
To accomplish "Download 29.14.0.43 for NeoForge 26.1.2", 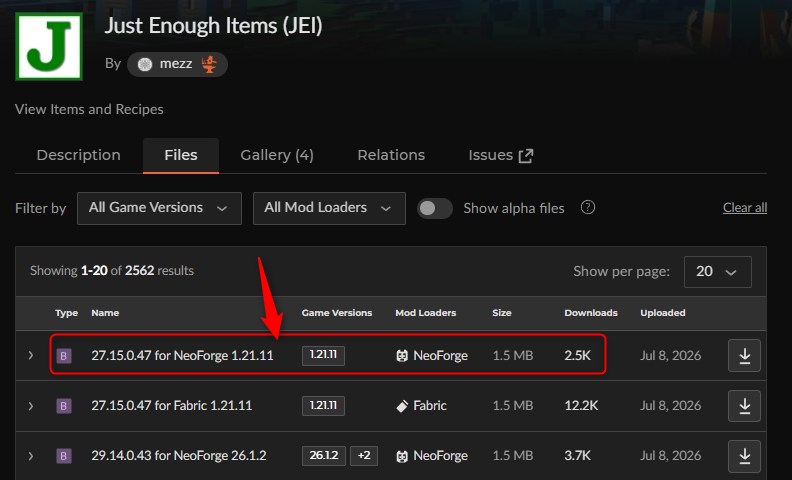I will [744, 456].
